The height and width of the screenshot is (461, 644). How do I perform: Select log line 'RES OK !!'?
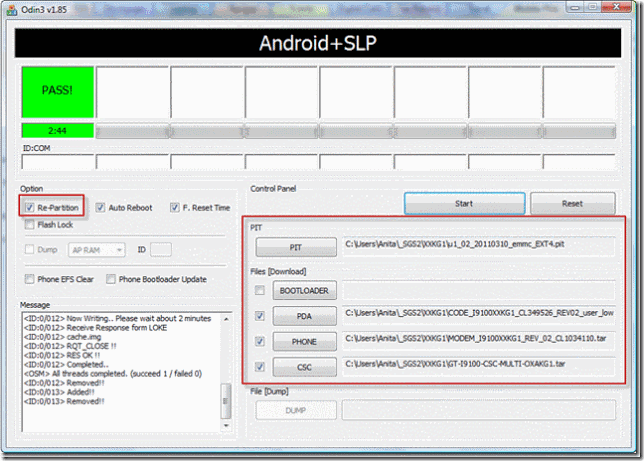coord(62,355)
